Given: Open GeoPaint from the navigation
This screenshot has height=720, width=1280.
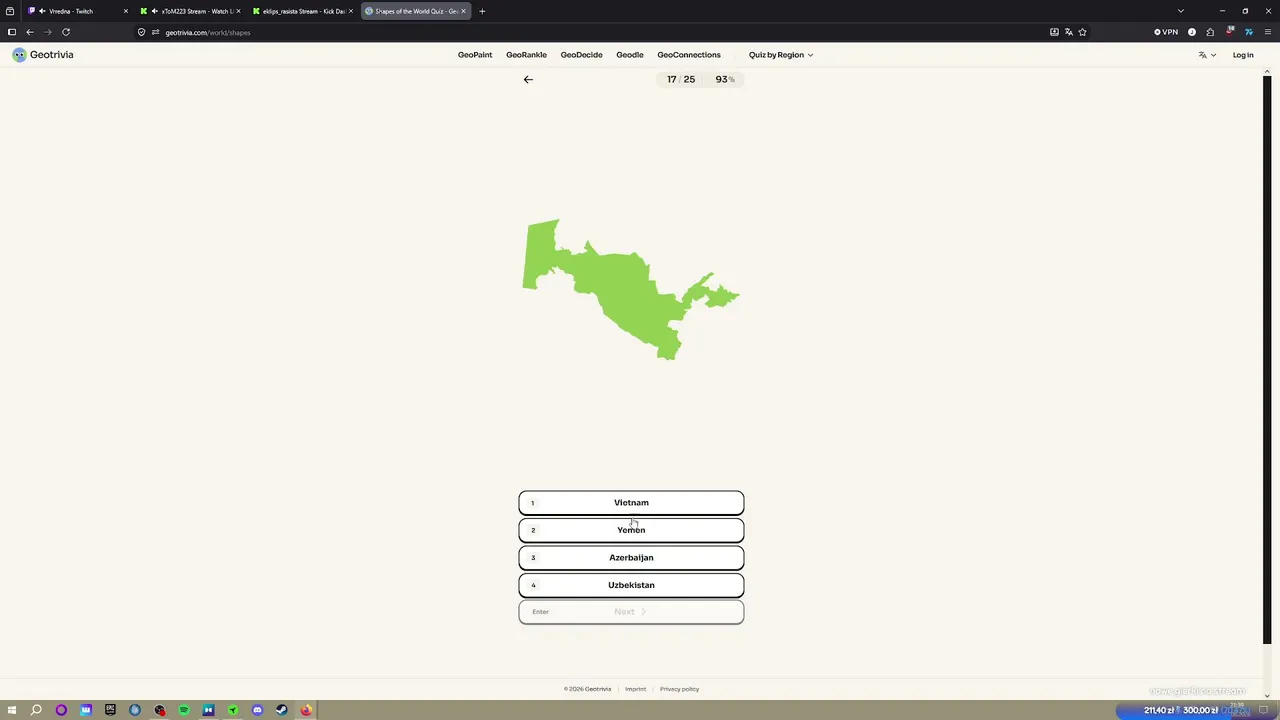Looking at the screenshot, I should click(x=475, y=55).
